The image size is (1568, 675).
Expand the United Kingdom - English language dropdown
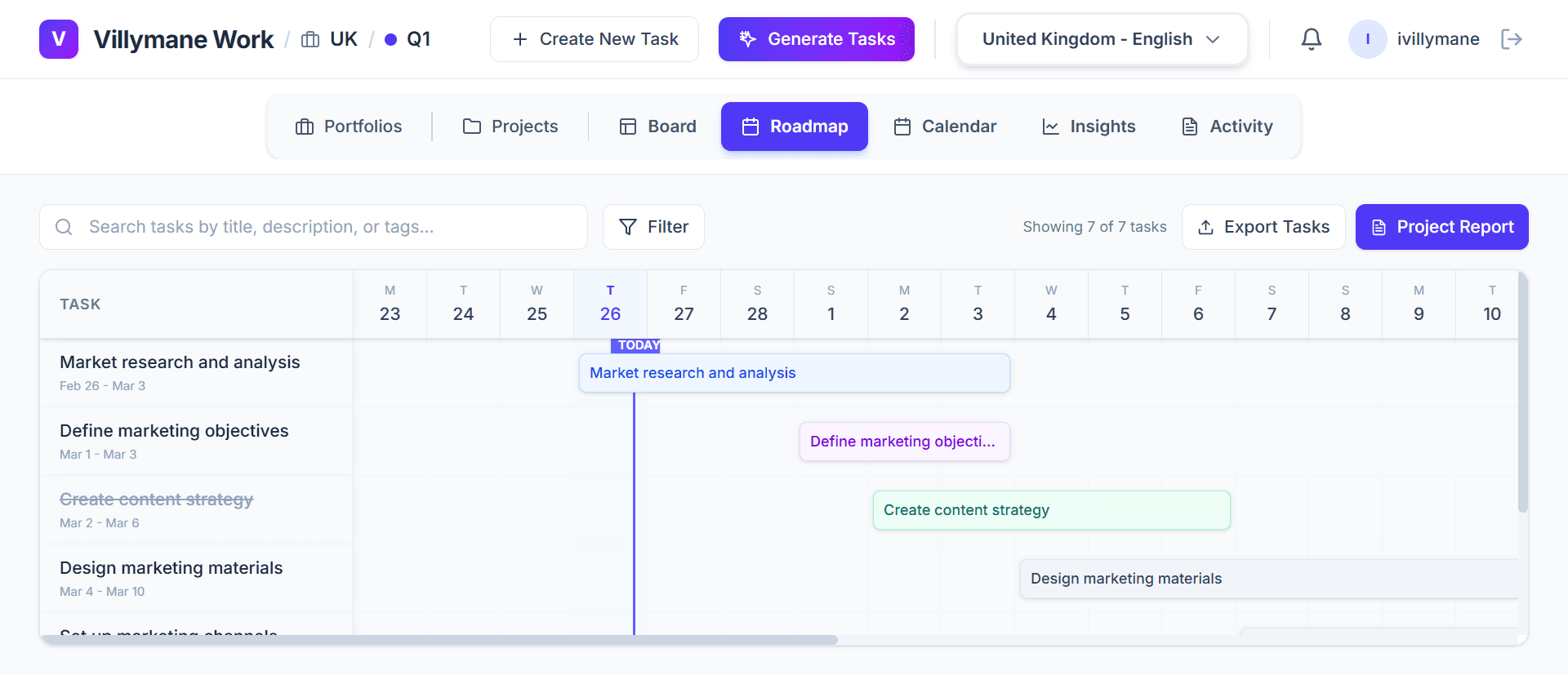pos(1101,39)
